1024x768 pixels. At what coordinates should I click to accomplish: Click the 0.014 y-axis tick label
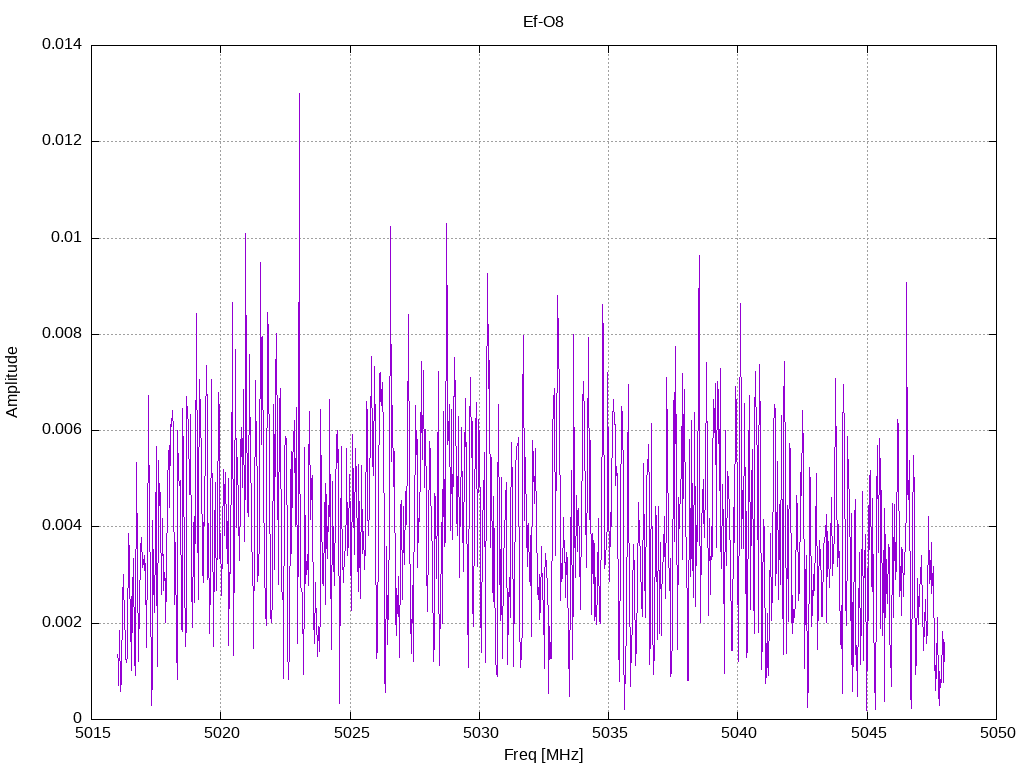pyautogui.click(x=62, y=44)
